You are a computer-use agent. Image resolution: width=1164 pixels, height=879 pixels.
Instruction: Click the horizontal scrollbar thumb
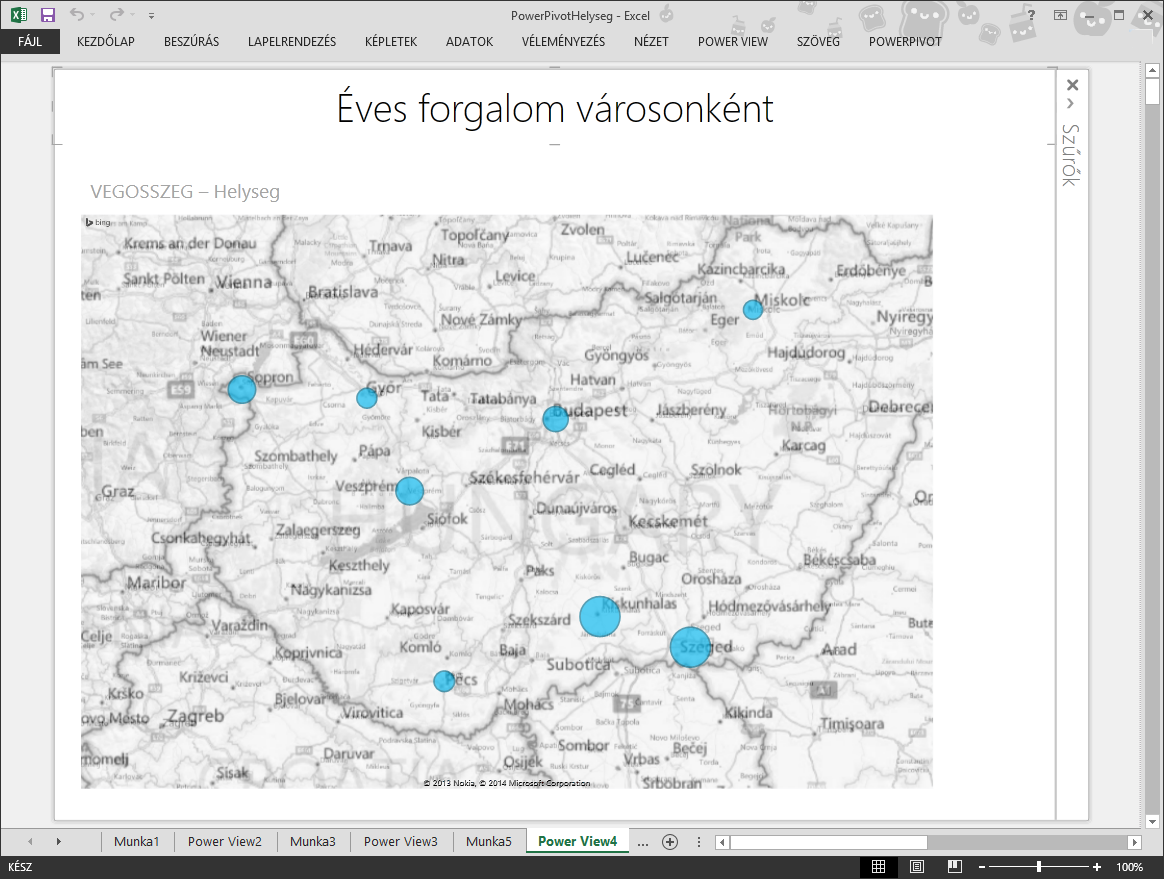[x=828, y=842]
